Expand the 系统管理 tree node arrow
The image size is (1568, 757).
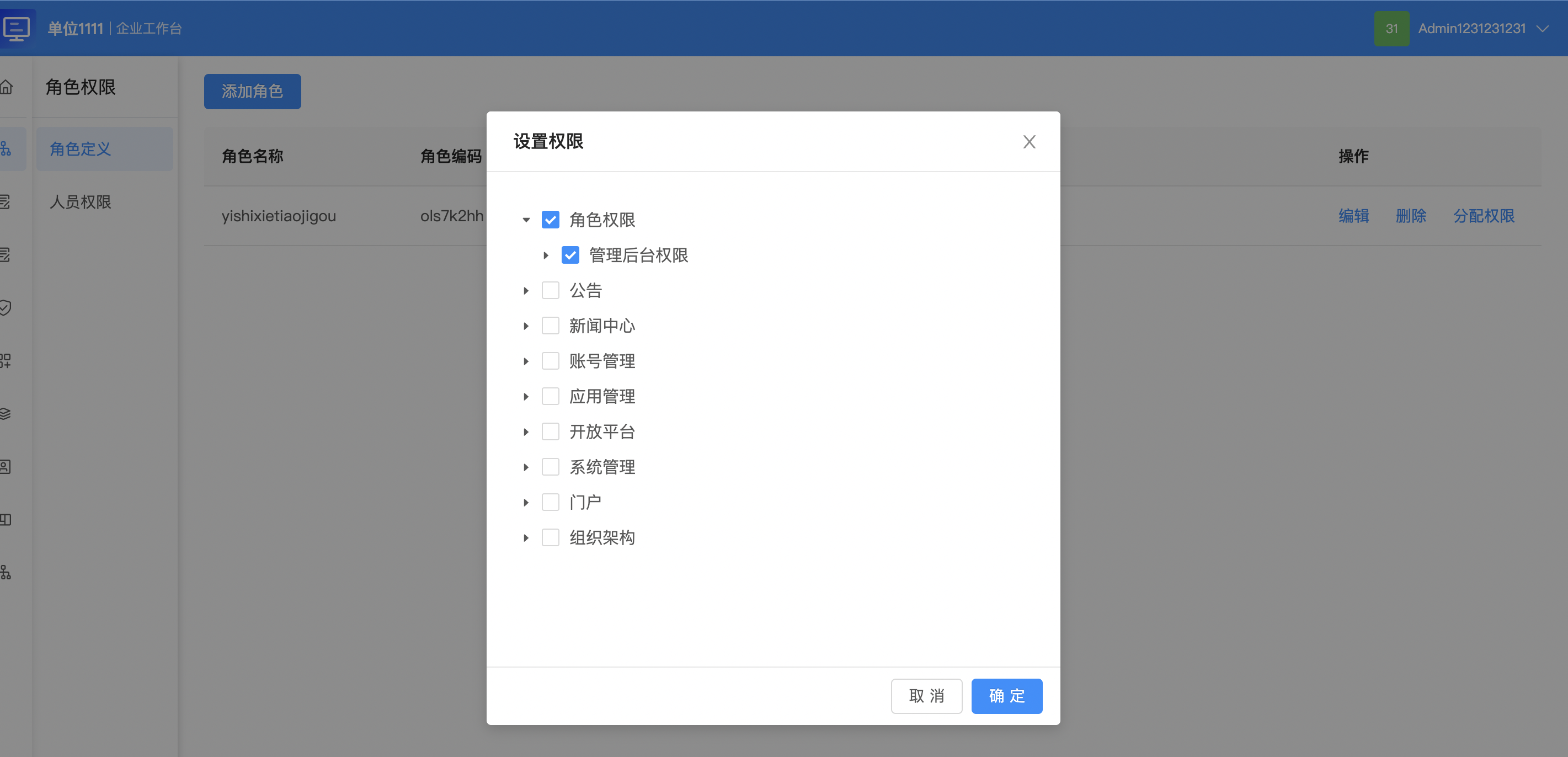pos(526,467)
